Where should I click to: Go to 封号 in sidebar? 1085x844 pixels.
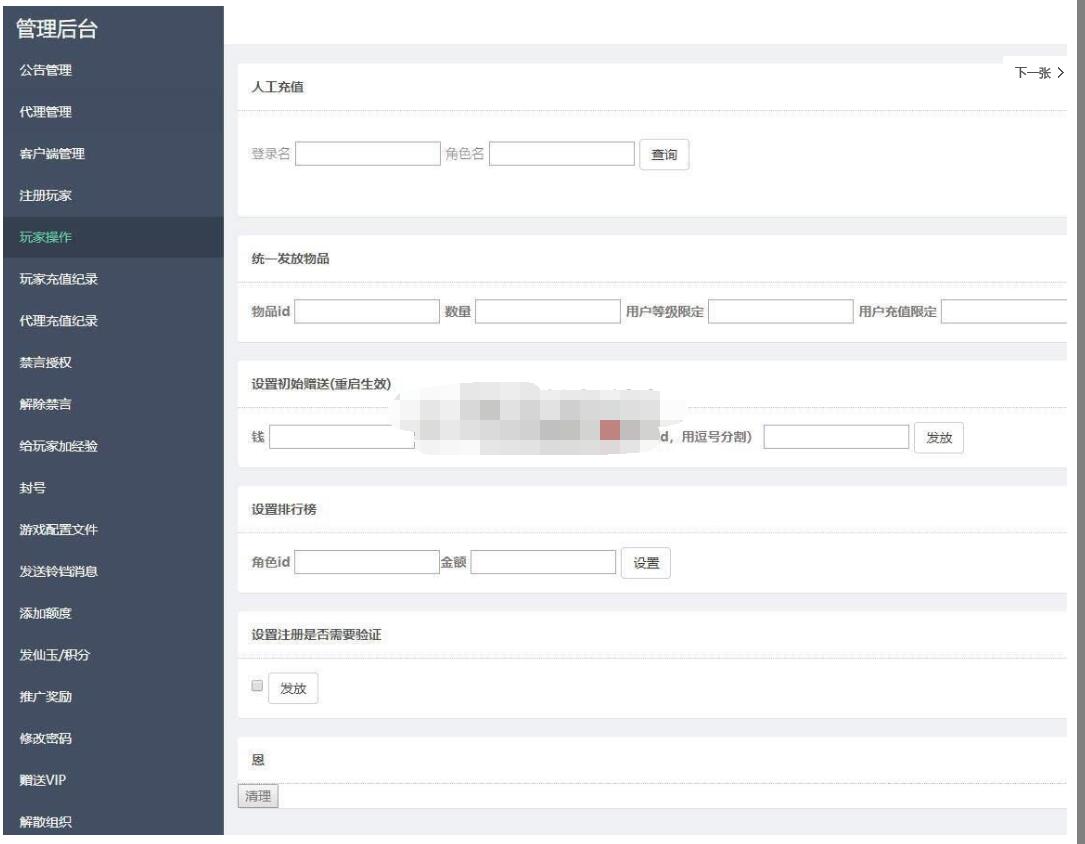(x=33, y=488)
